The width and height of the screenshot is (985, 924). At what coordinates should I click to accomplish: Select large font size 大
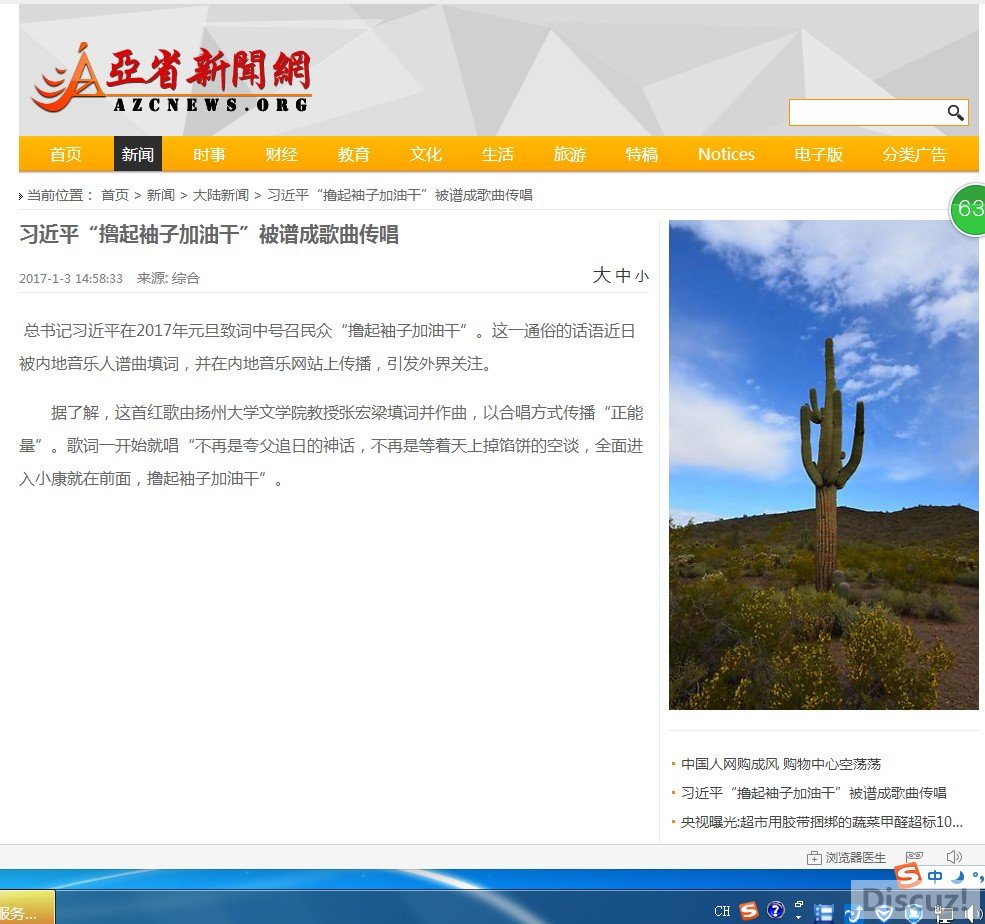pyautogui.click(x=601, y=275)
